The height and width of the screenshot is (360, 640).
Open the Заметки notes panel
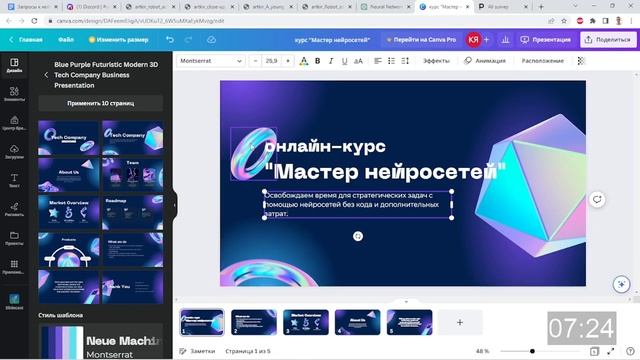198,351
